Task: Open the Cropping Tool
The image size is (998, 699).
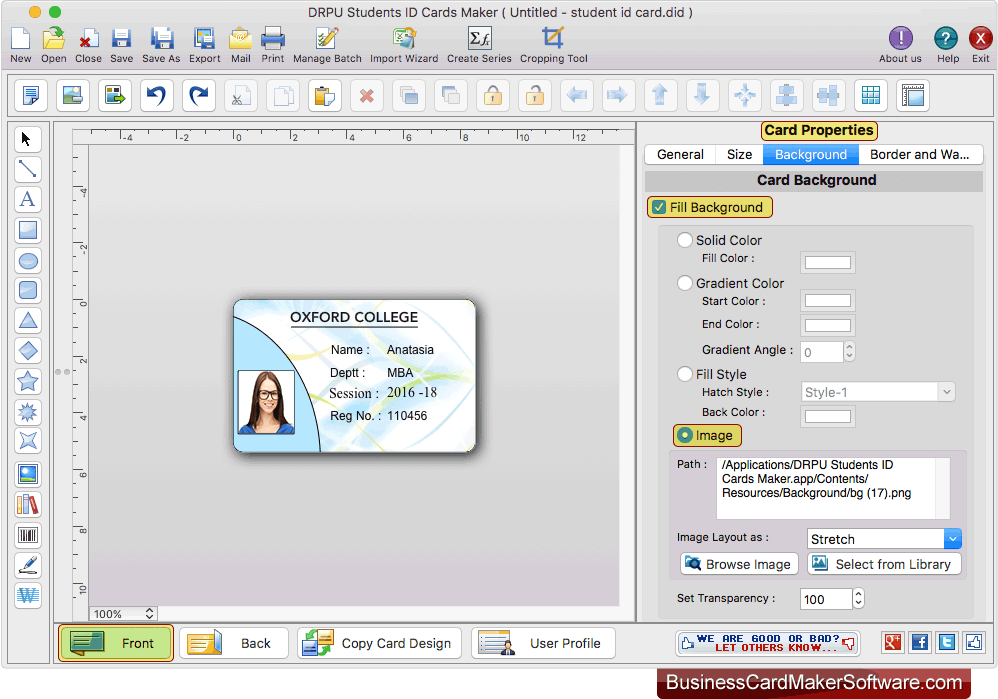Action: [553, 44]
